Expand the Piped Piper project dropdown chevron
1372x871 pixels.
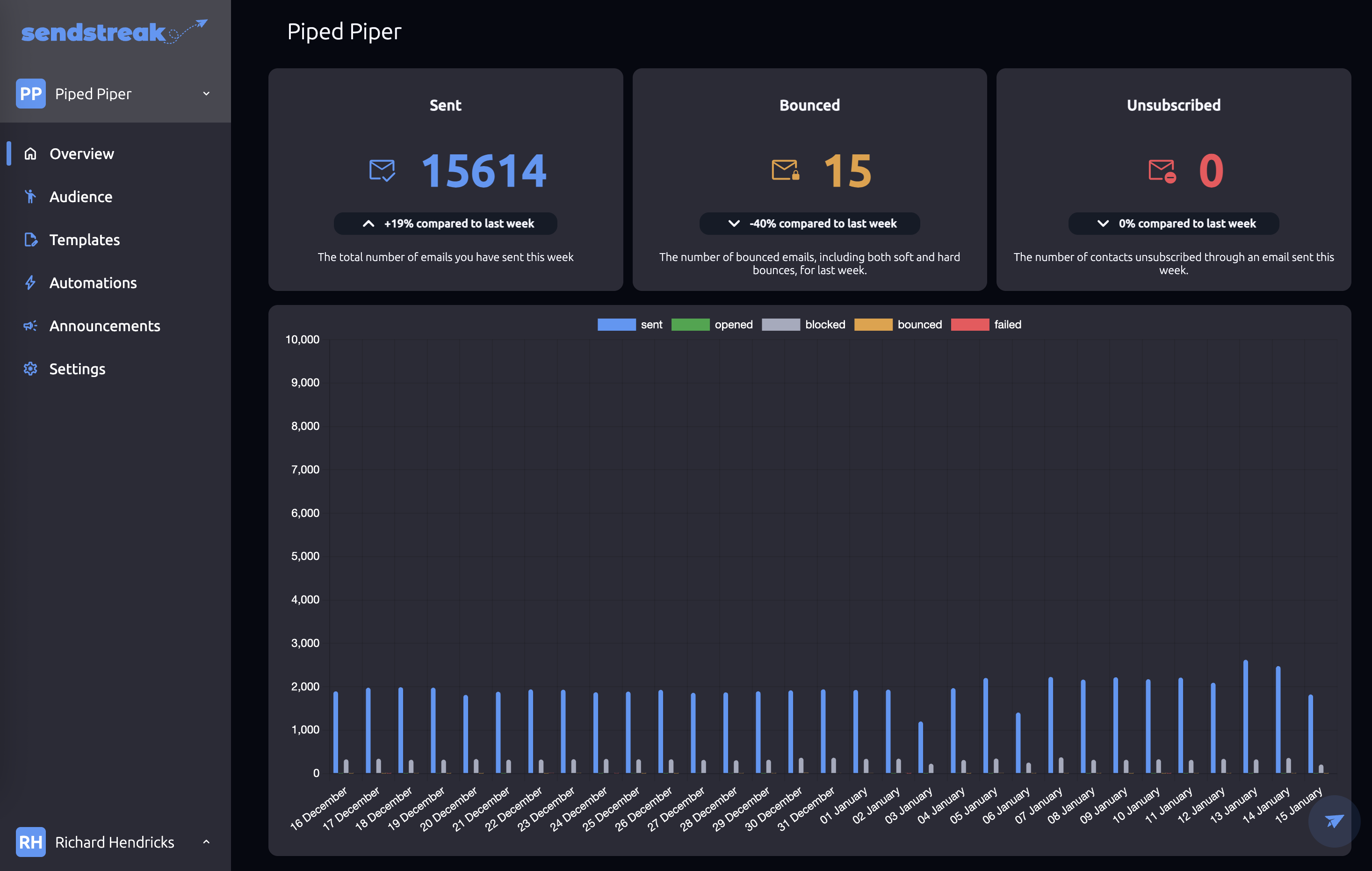[206, 94]
